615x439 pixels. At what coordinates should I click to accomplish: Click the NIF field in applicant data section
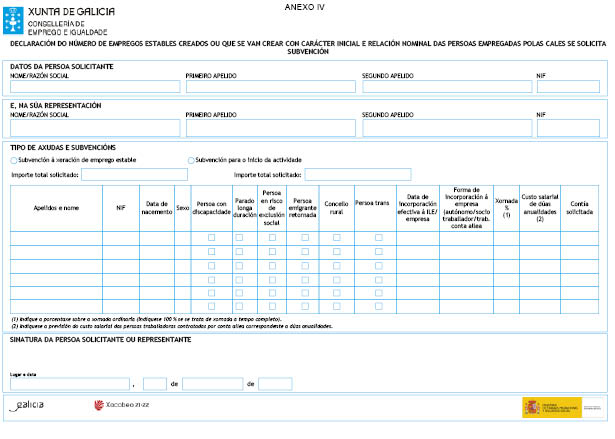coord(568,87)
